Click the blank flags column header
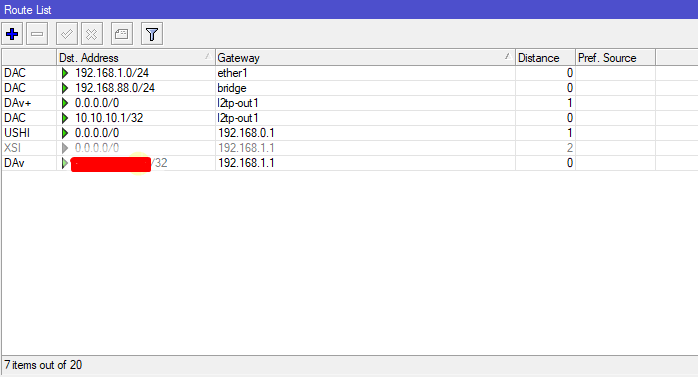This screenshot has height=377, width=698. (x=29, y=58)
